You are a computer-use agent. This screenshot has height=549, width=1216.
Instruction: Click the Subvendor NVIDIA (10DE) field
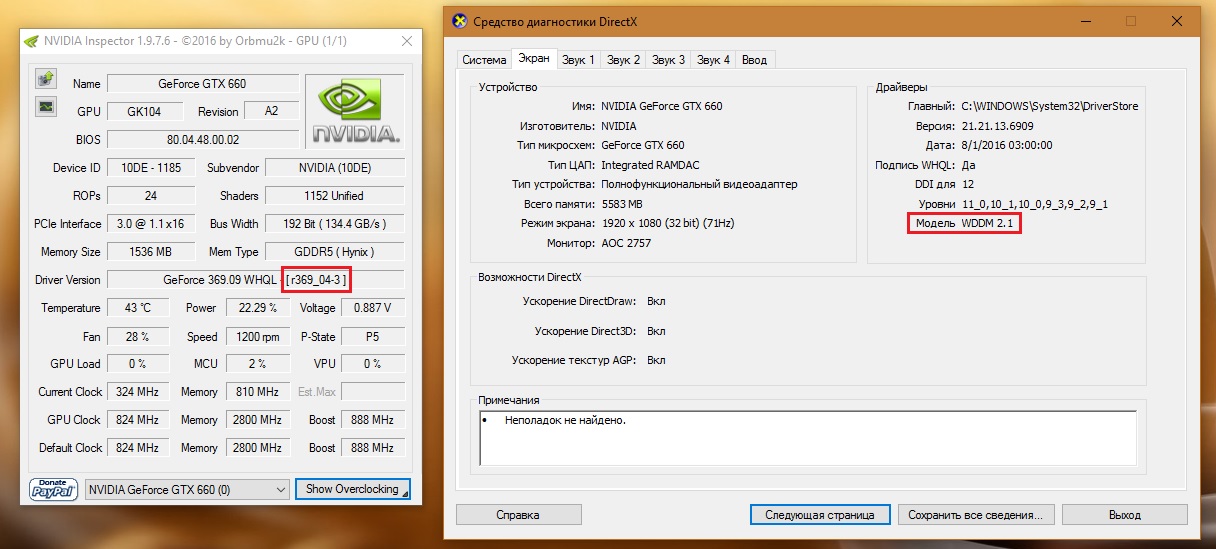point(335,168)
